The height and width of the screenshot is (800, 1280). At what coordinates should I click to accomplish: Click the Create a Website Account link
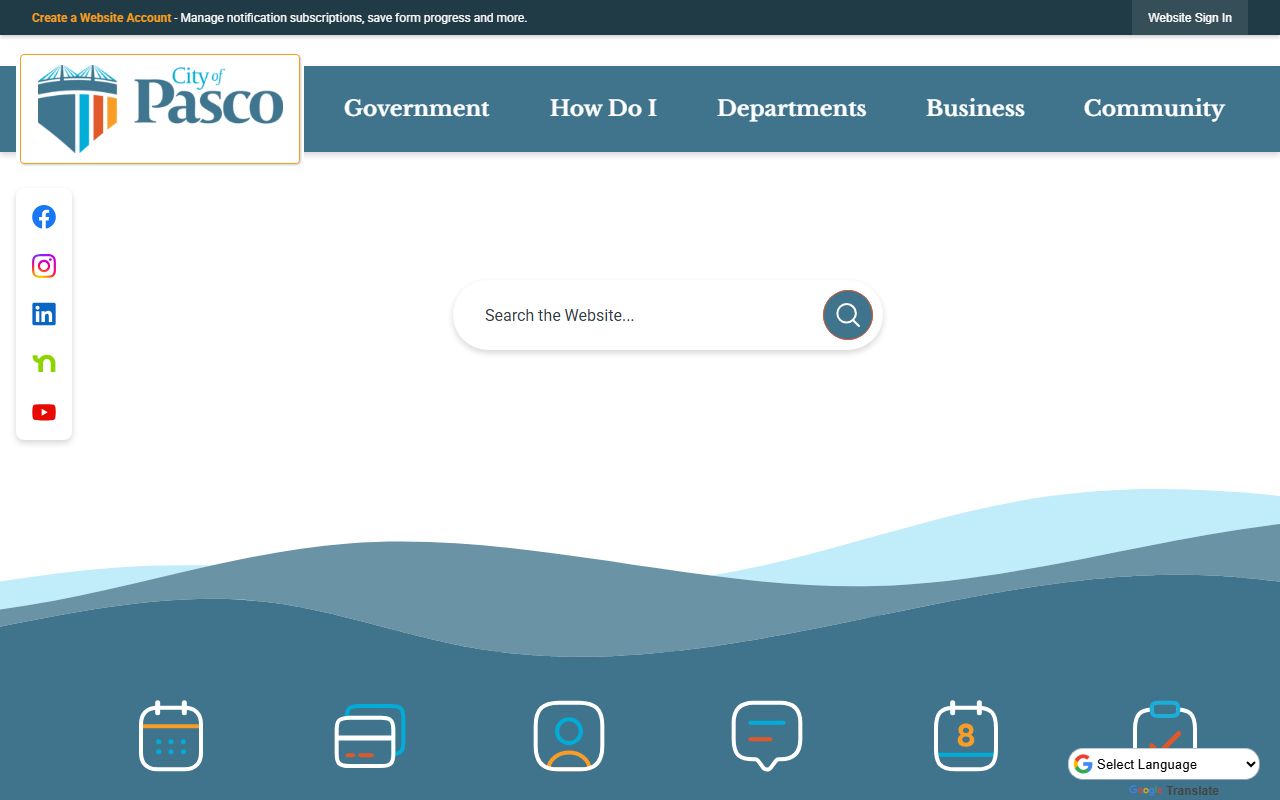click(101, 18)
